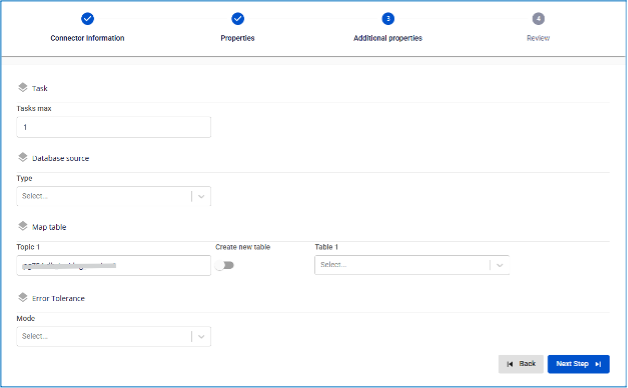628x388 pixels.
Task: Click the Tasks max label
Action: click(x=34, y=109)
